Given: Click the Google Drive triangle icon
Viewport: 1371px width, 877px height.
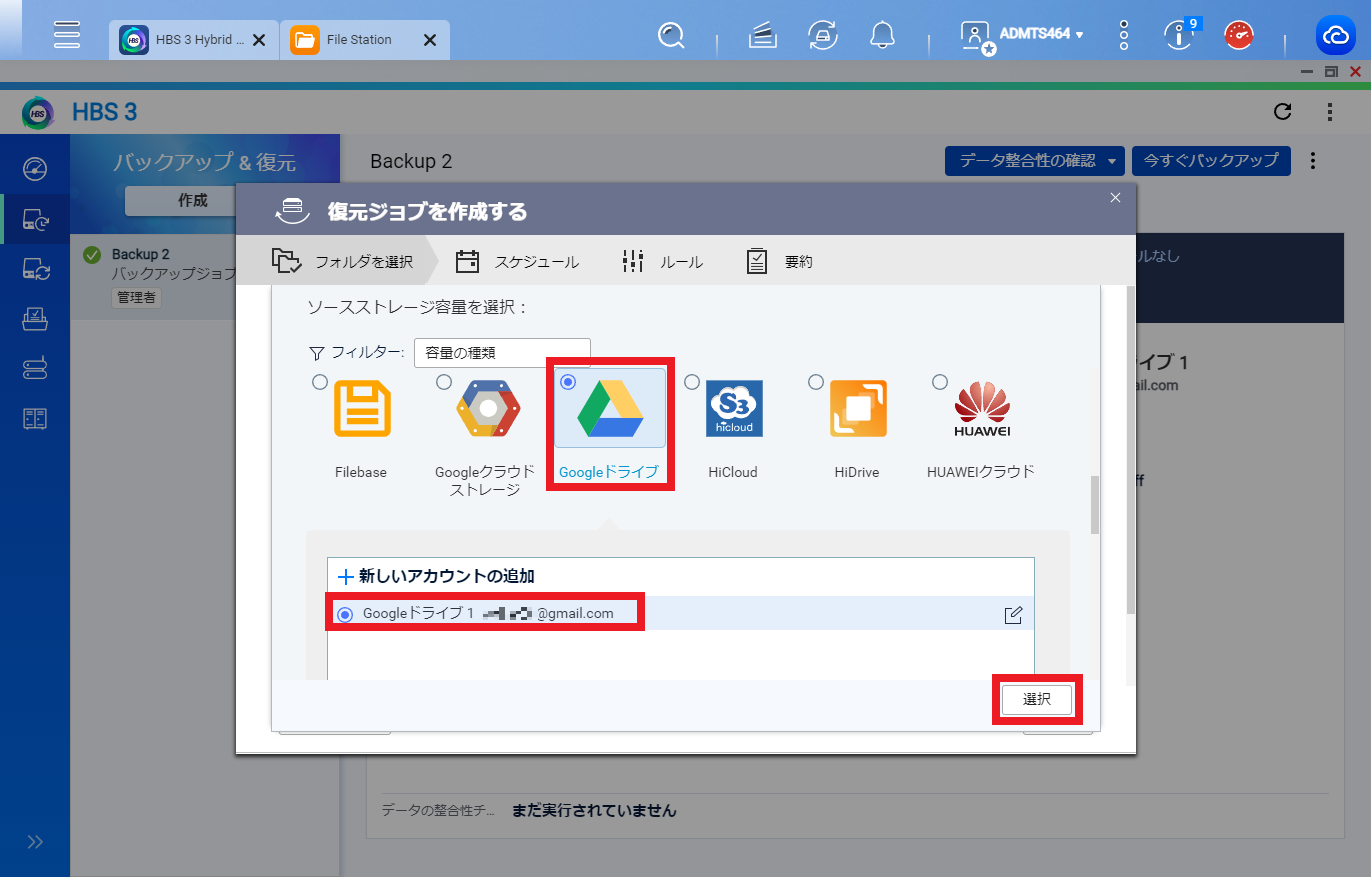Looking at the screenshot, I should coord(610,408).
